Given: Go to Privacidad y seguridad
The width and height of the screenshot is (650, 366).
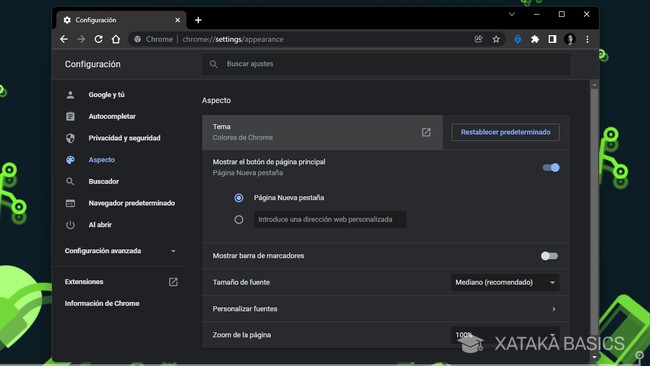Looking at the screenshot, I should (124, 138).
